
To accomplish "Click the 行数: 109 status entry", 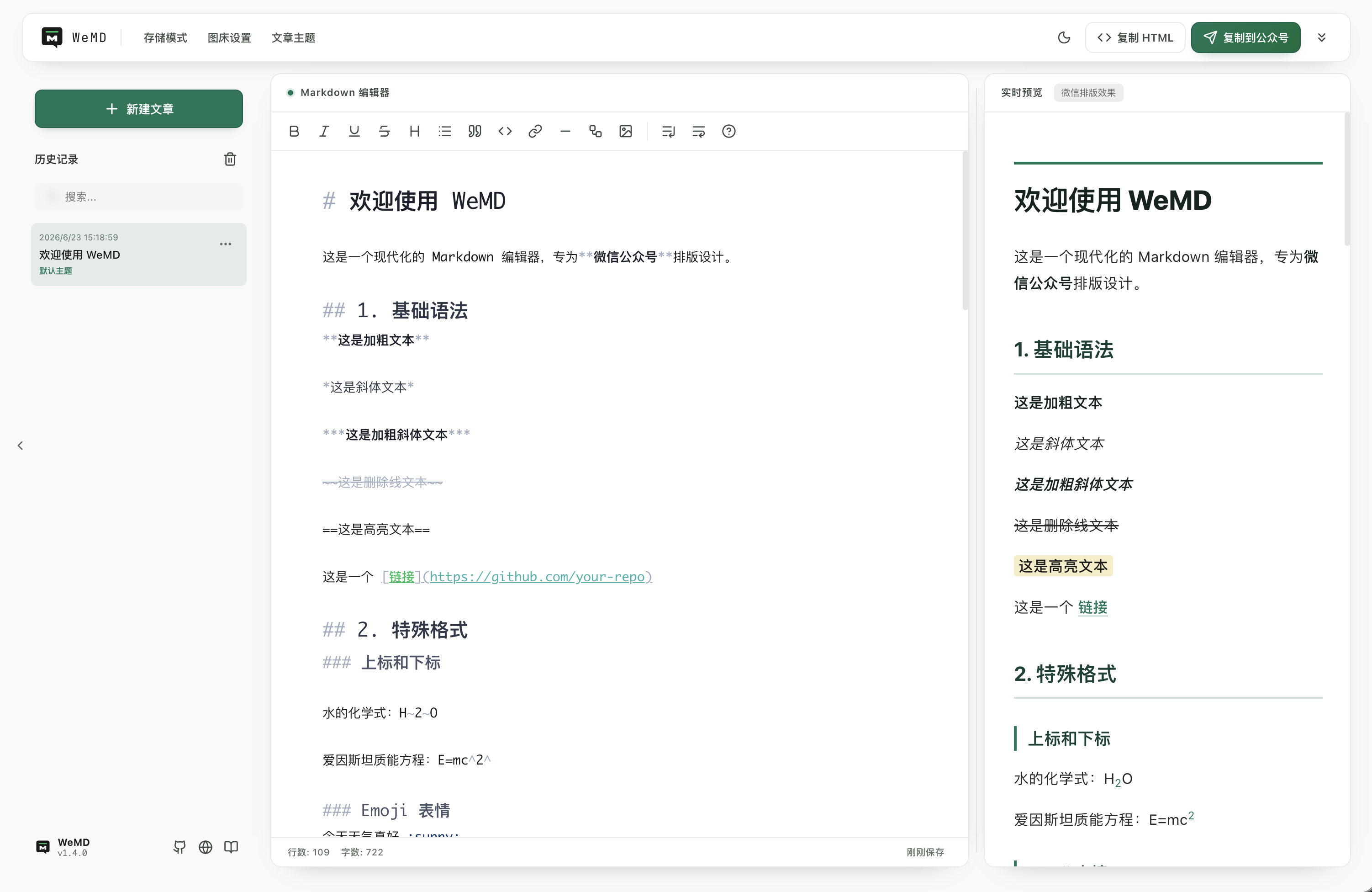I will 309,852.
